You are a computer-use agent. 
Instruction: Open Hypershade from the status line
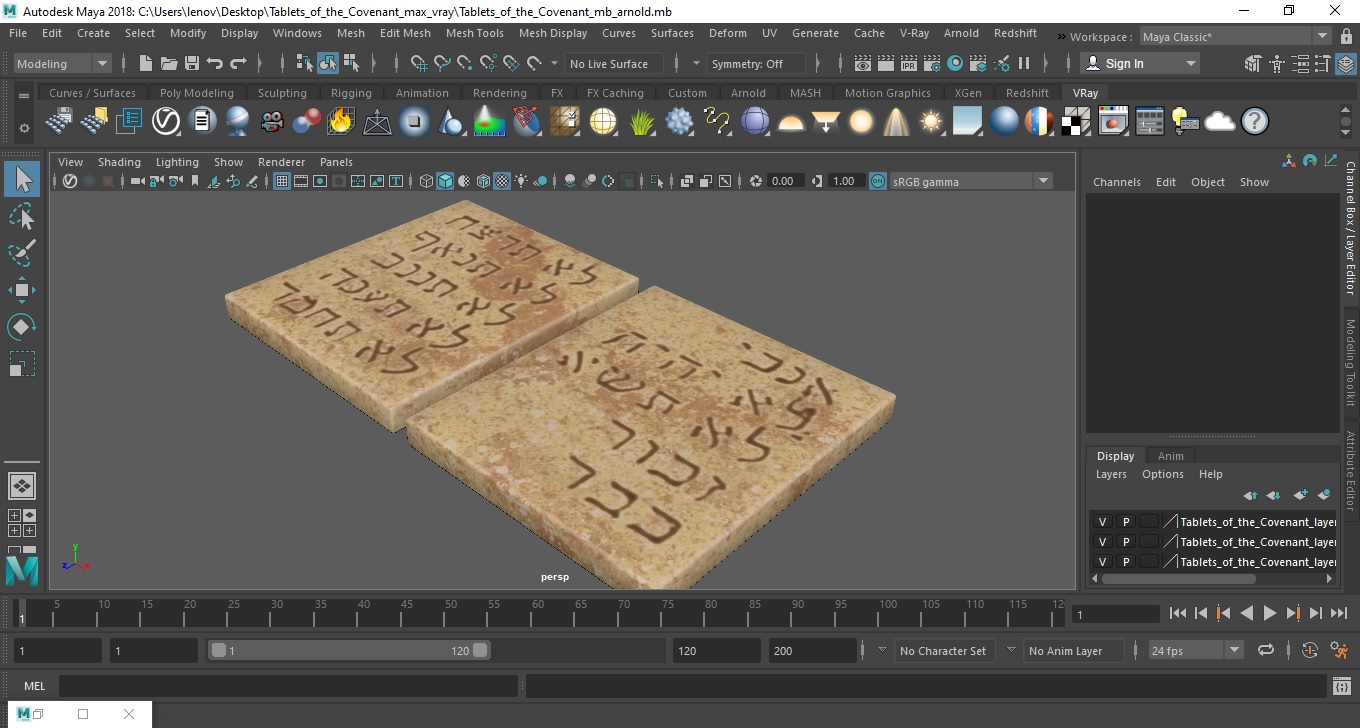tap(955, 63)
